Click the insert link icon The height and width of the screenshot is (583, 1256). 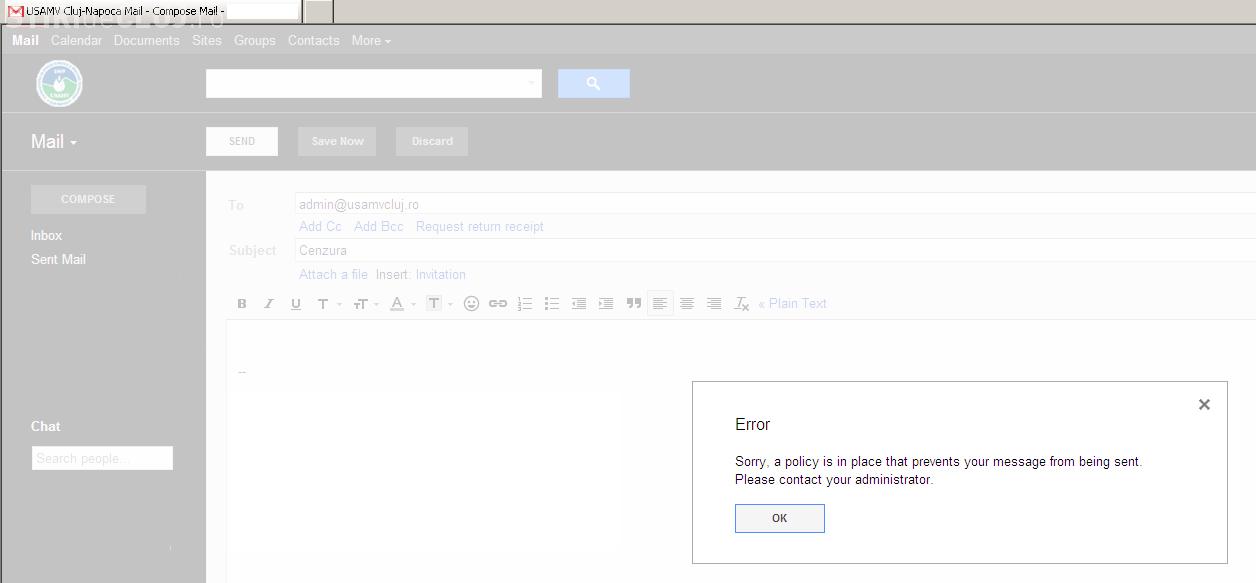pos(498,304)
